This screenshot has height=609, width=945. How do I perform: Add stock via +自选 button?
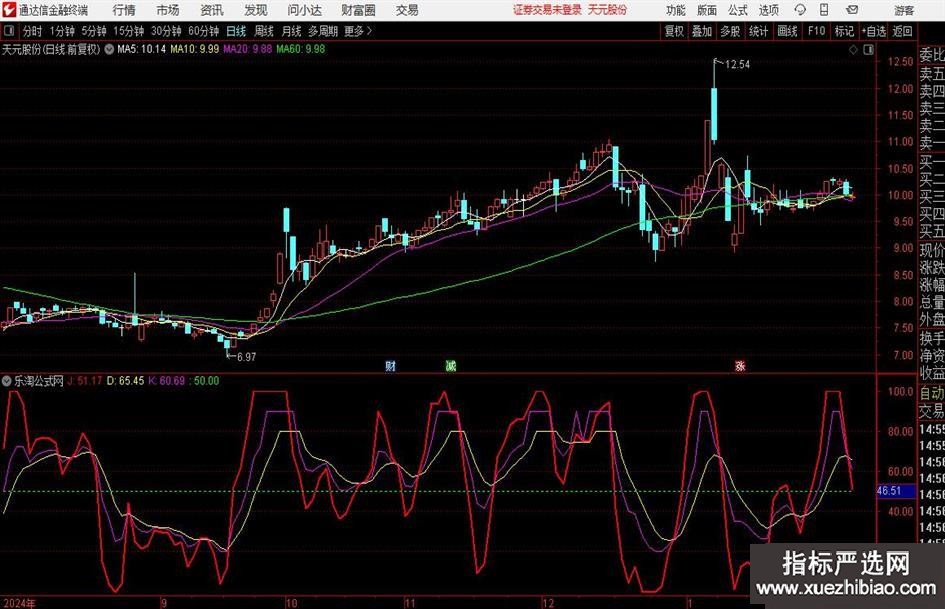(874, 31)
